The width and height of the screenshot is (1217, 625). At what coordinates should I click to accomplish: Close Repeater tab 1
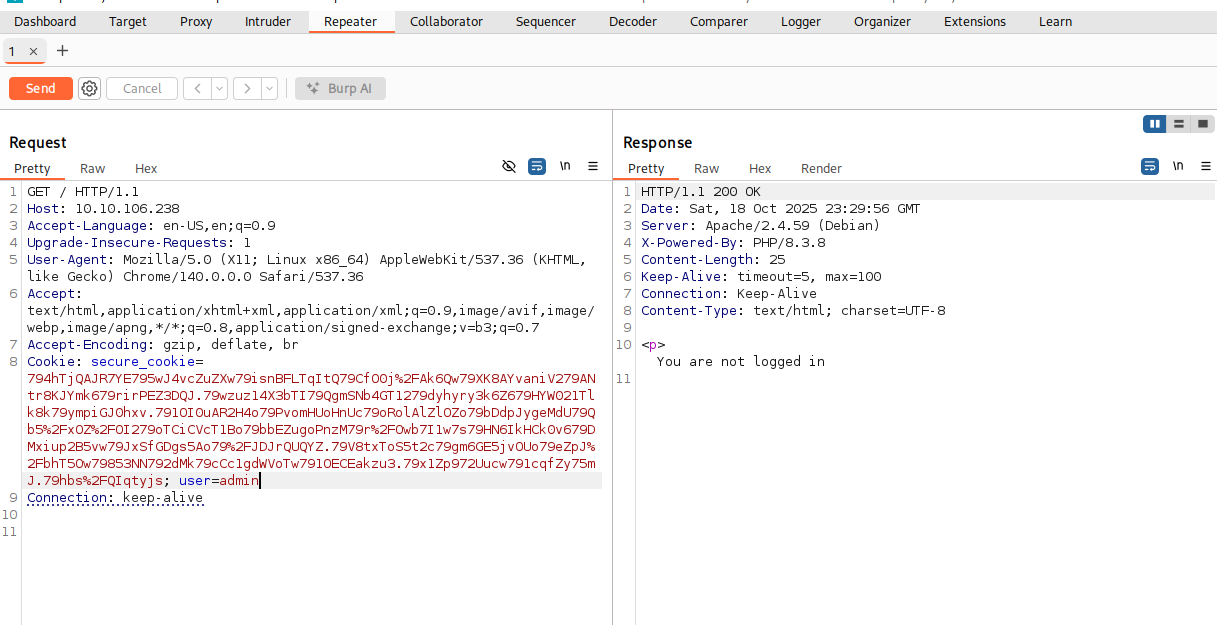point(33,51)
